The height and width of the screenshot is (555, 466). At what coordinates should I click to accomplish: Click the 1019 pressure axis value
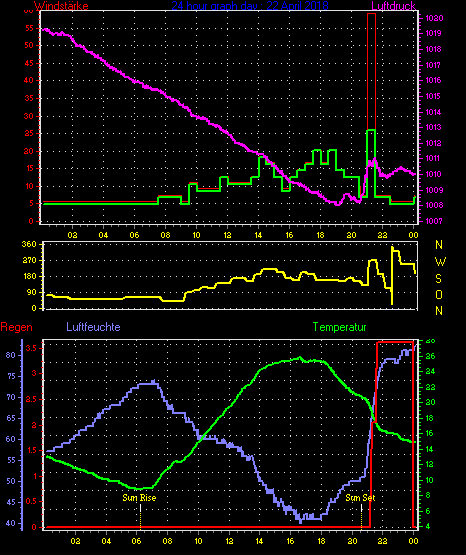(433, 34)
